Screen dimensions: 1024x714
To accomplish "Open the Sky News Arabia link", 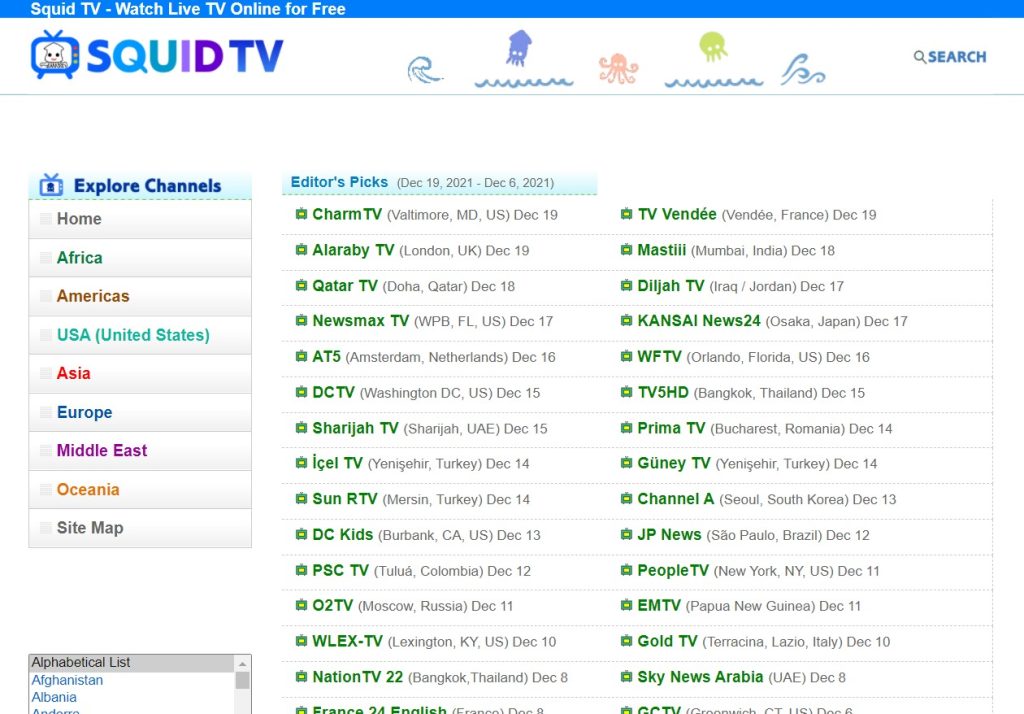I will 700,677.
